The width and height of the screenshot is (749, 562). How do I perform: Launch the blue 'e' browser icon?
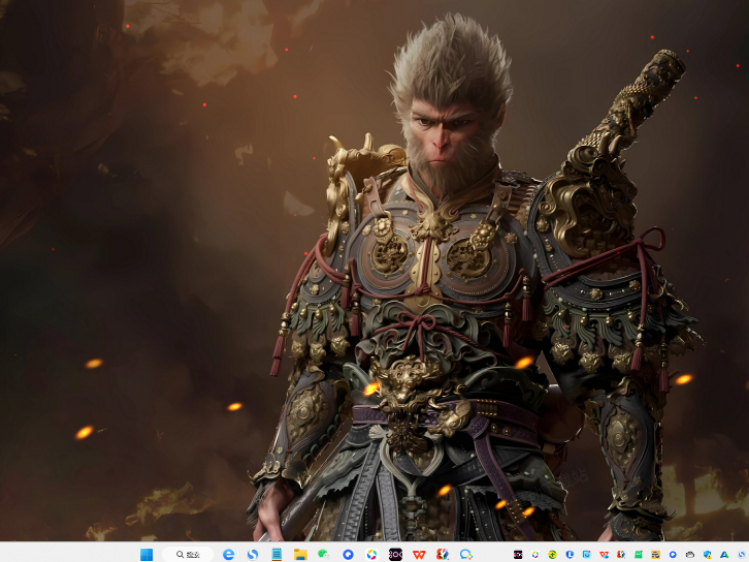(x=229, y=554)
